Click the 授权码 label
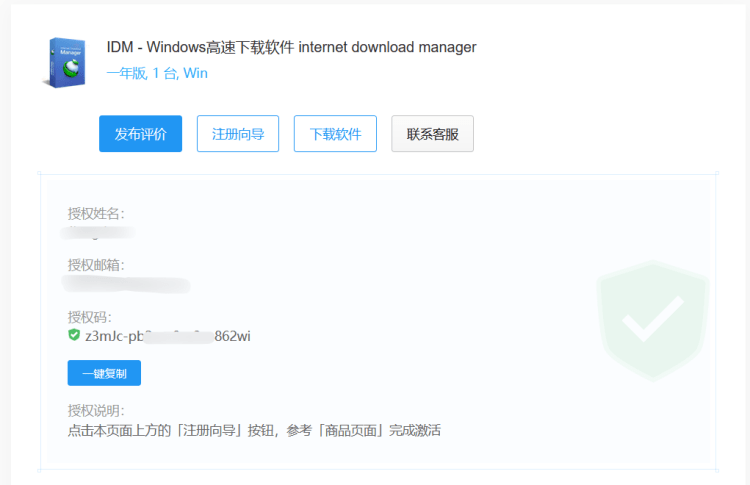 pyautogui.click(x=89, y=317)
